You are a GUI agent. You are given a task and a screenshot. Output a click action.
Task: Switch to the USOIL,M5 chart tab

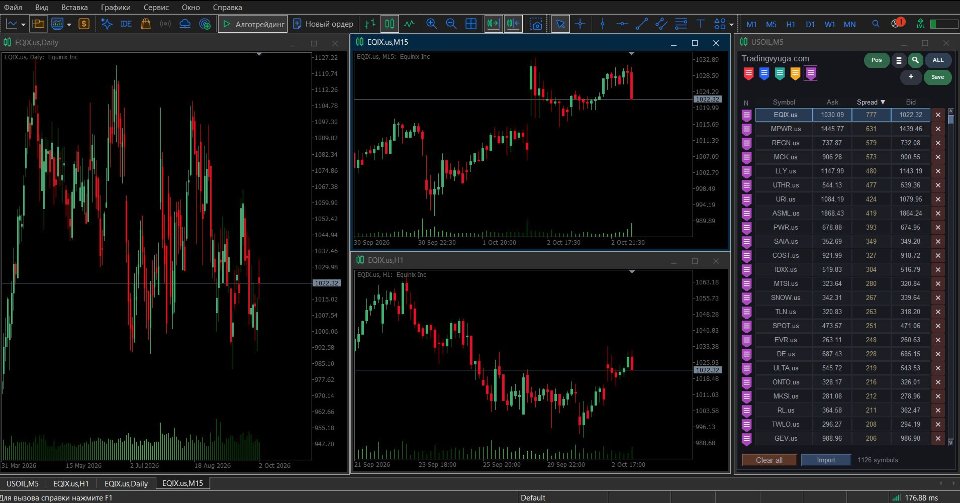22,483
